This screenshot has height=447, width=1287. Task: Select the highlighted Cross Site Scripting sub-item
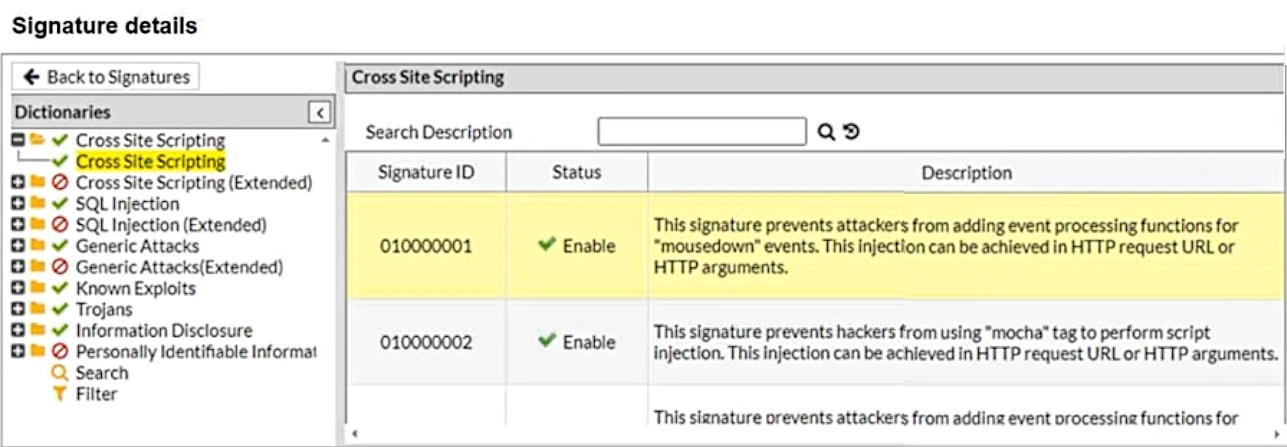[150, 161]
